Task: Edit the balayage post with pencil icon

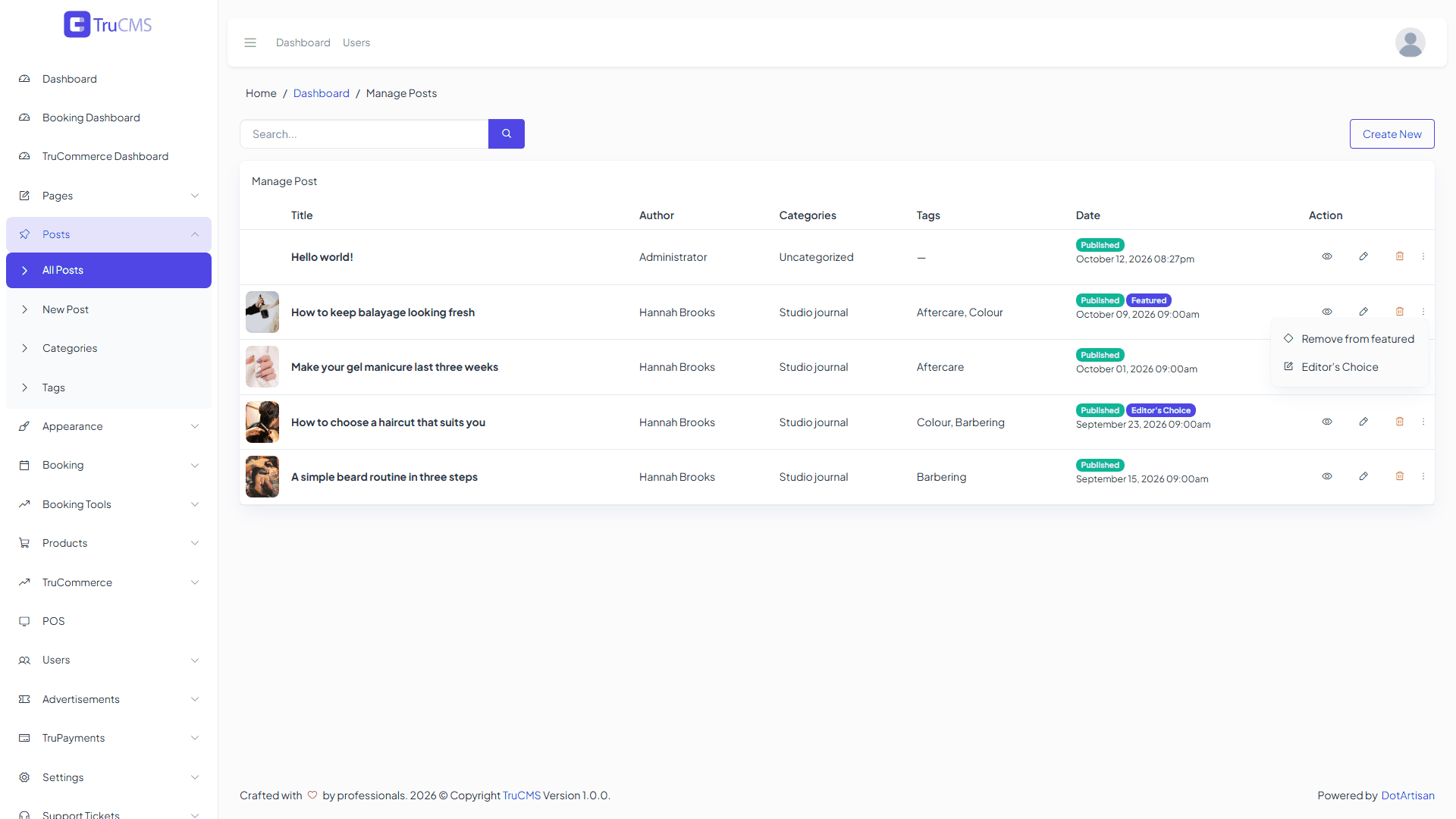Action: pyautogui.click(x=1363, y=312)
